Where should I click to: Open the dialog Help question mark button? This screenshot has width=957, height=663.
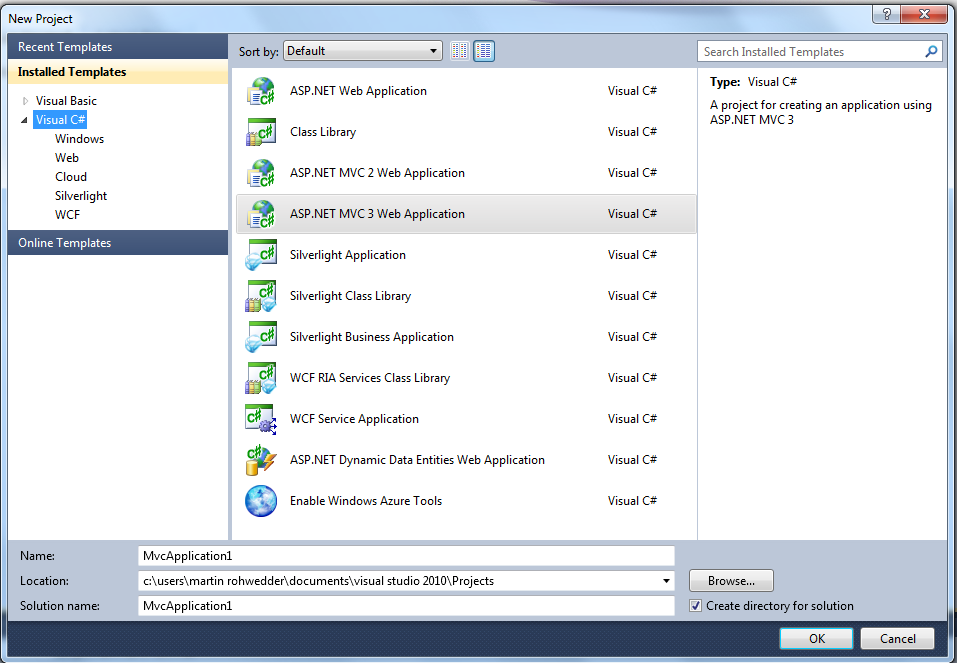887,14
